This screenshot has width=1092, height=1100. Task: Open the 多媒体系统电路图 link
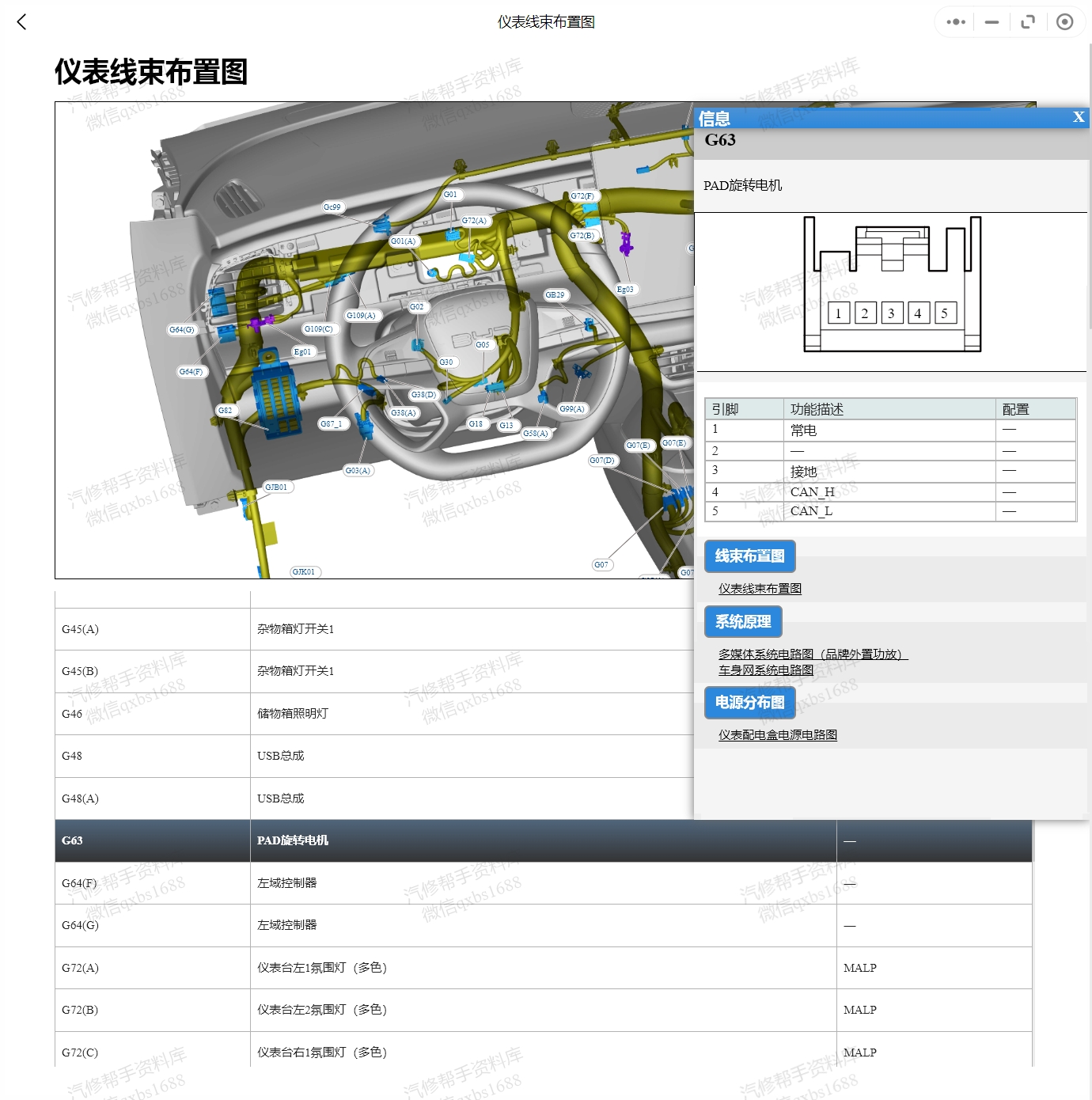pyautogui.click(x=813, y=654)
